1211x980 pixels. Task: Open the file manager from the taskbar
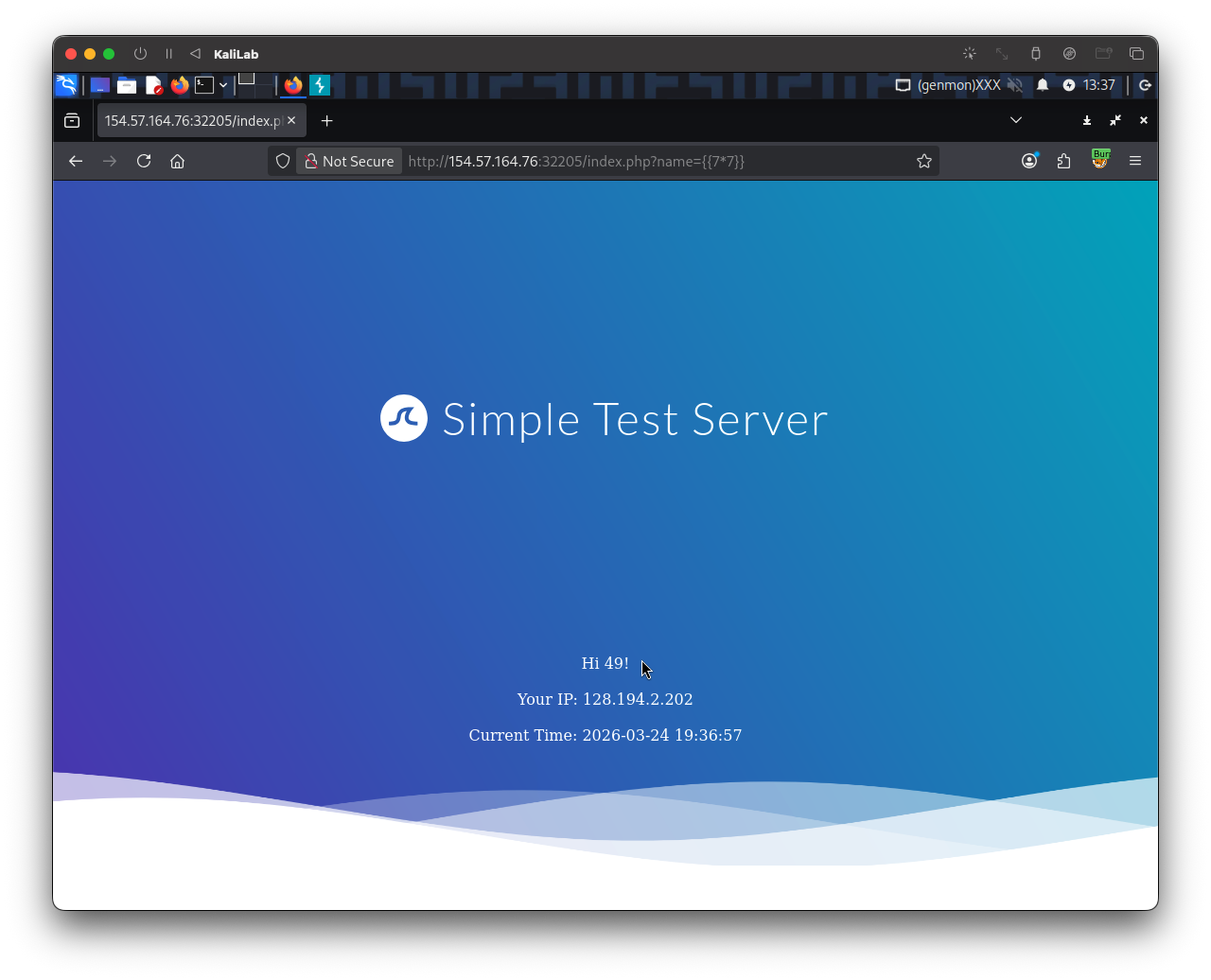[x=126, y=85]
